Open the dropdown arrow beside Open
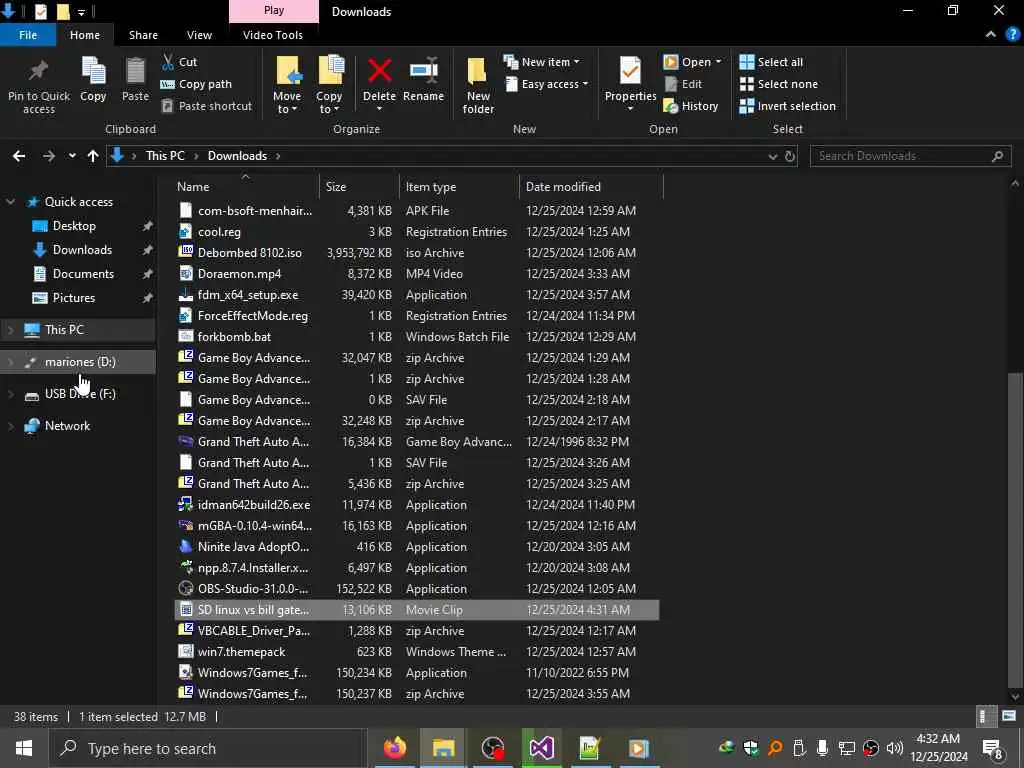The width and height of the screenshot is (1024, 768). pyautogui.click(x=718, y=62)
